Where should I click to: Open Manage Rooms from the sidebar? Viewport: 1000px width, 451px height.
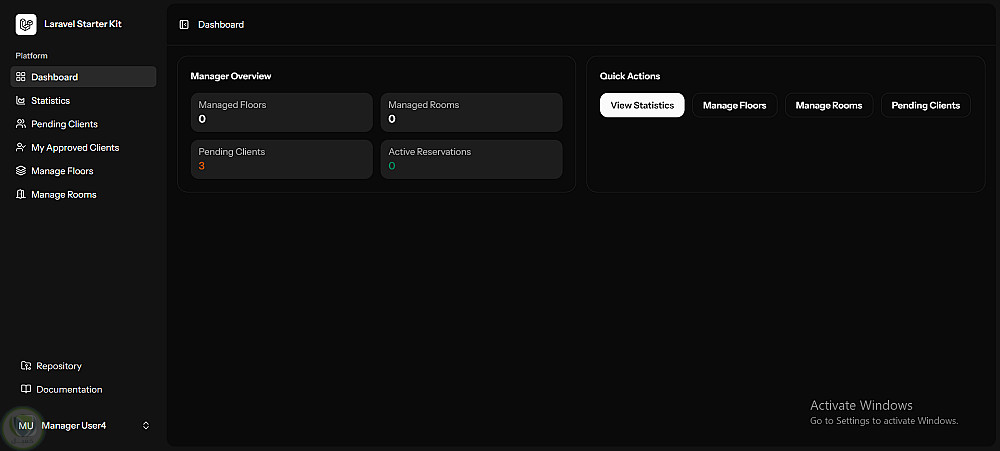(x=84, y=195)
